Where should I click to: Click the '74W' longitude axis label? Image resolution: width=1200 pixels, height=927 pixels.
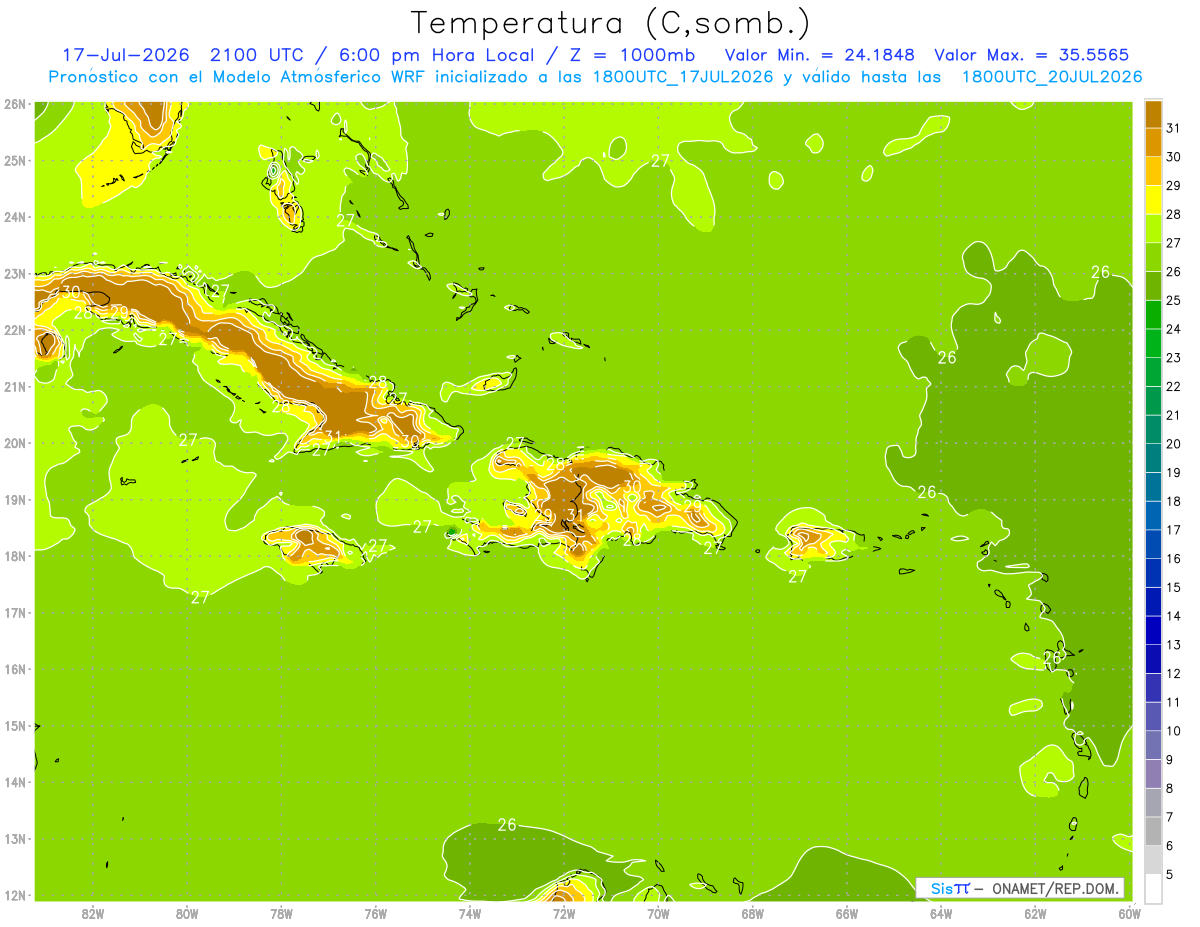click(x=469, y=913)
